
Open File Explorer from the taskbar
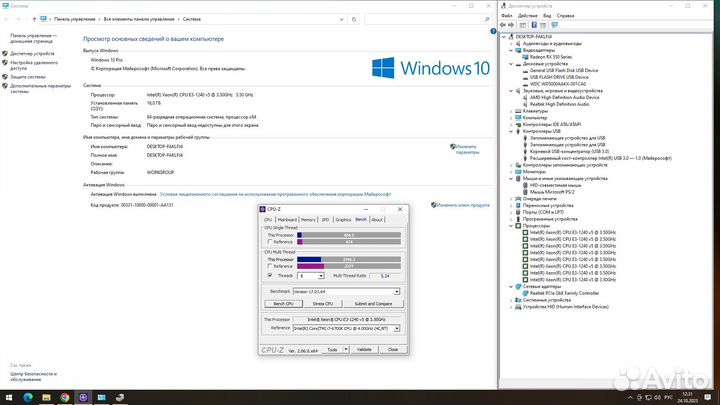point(46,397)
